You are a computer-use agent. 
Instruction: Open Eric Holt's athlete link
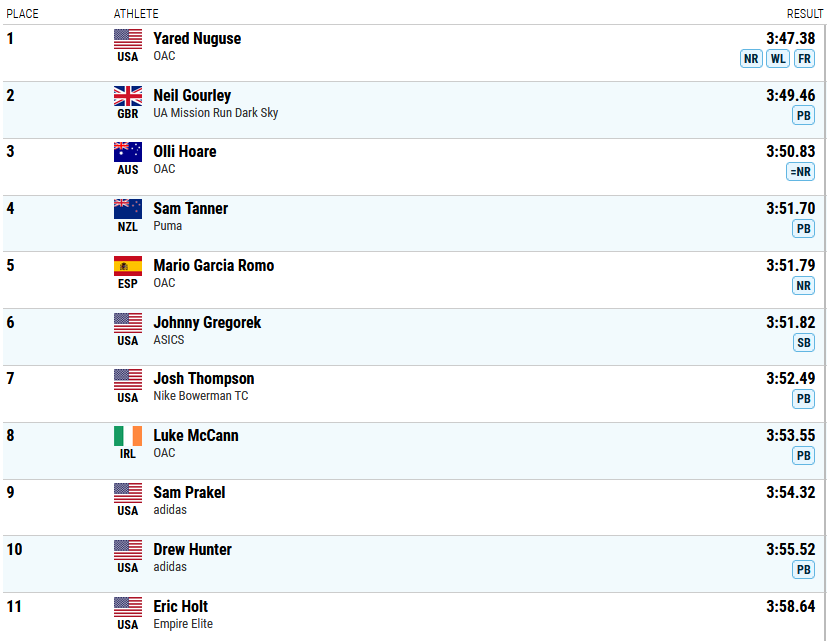pyautogui.click(x=180, y=607)
